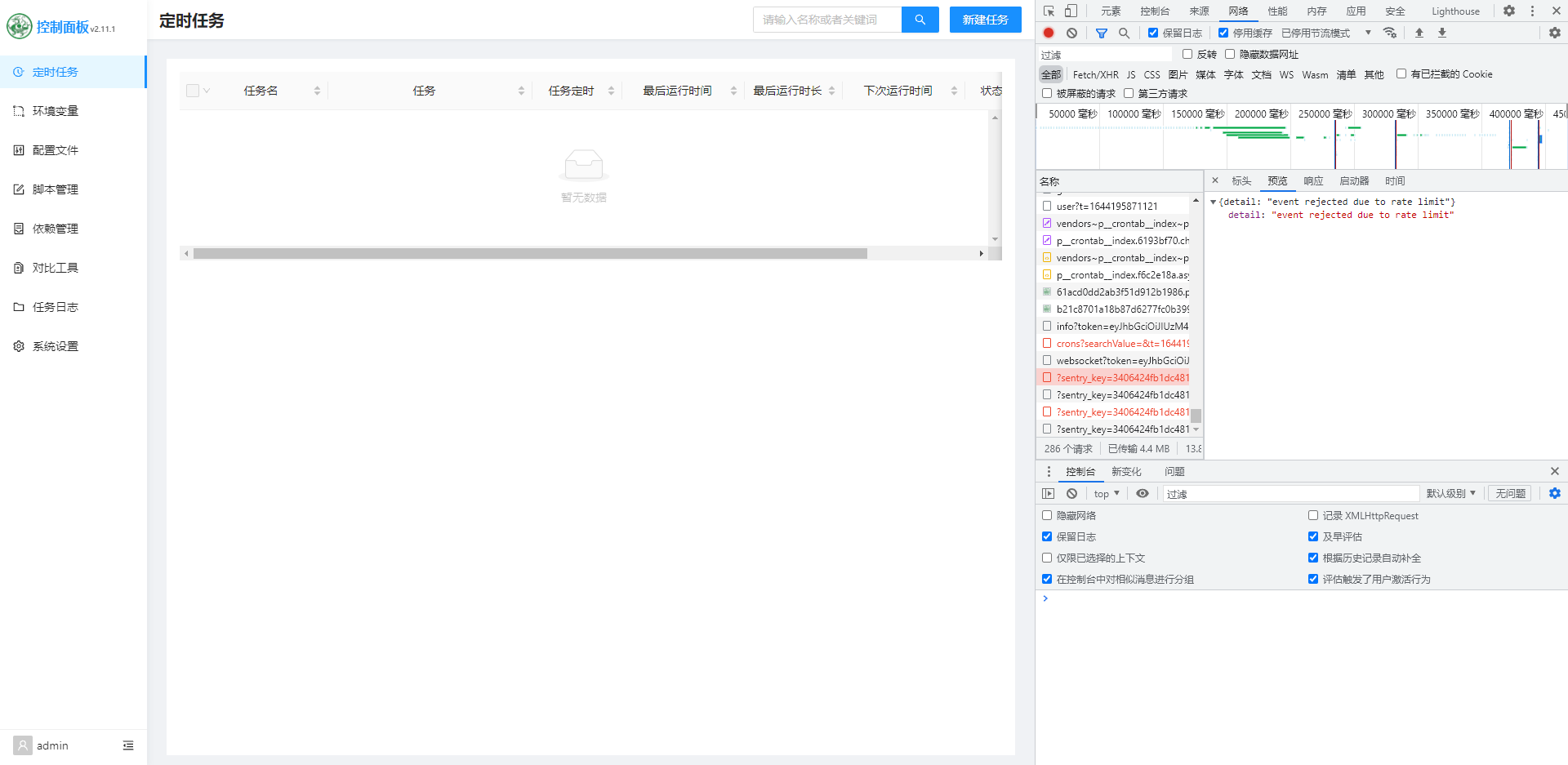Show console sidebar icon
This screenshot has height=765, width=1568.
[x=1049, y=493]
